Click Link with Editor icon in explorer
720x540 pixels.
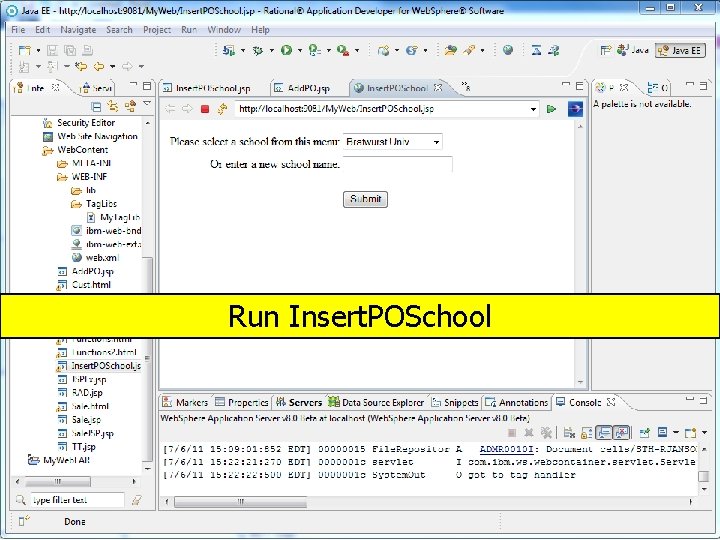click(x=112, y=107)
